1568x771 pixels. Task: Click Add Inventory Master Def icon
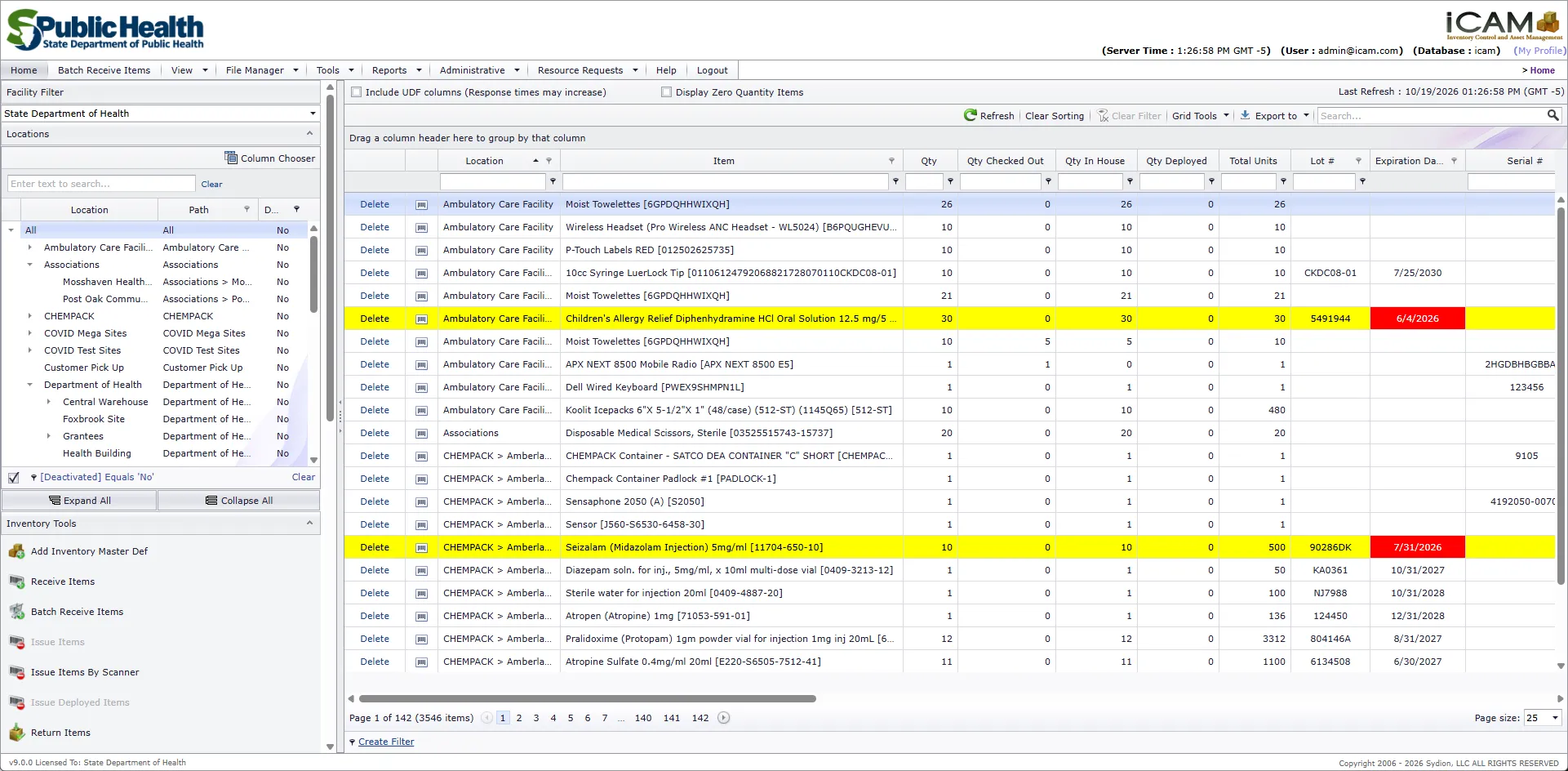pyautogui.click(x=16, y=551)
